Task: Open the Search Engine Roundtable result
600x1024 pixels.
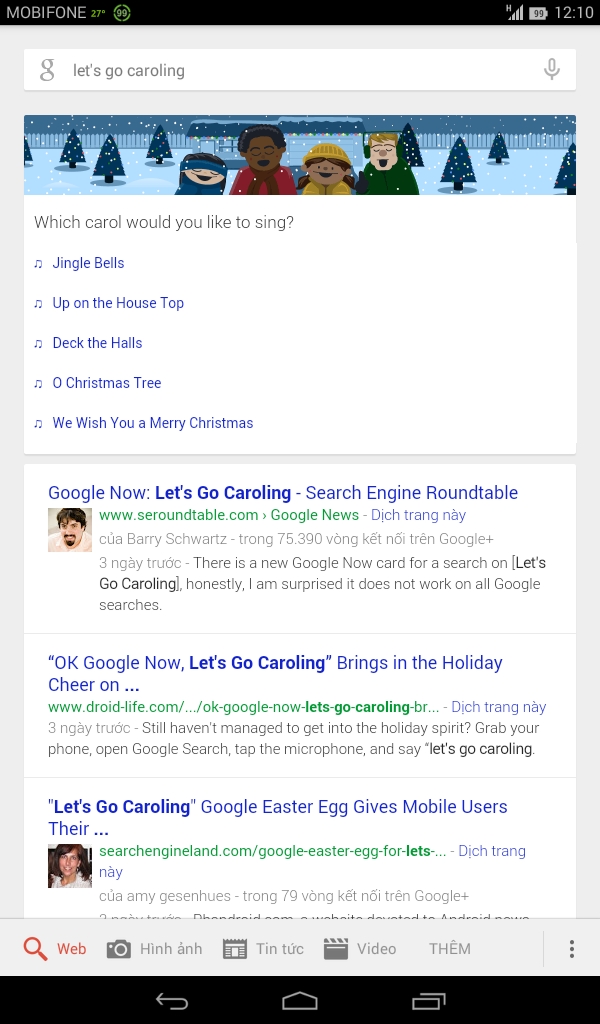Action: tap(283, 493)
